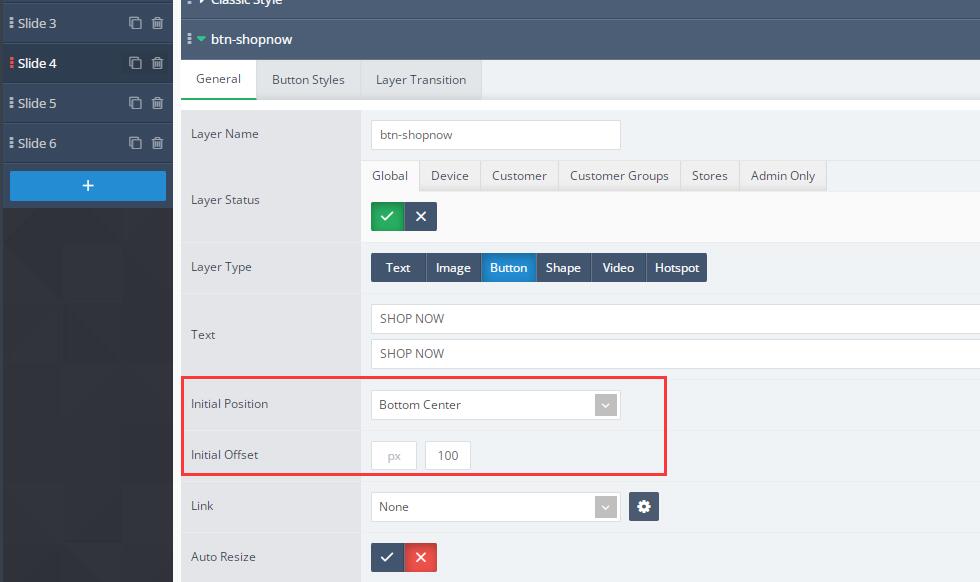Select Slide 6 in the slide list
This screenshot has width=980, height=582.
point(37,143)
